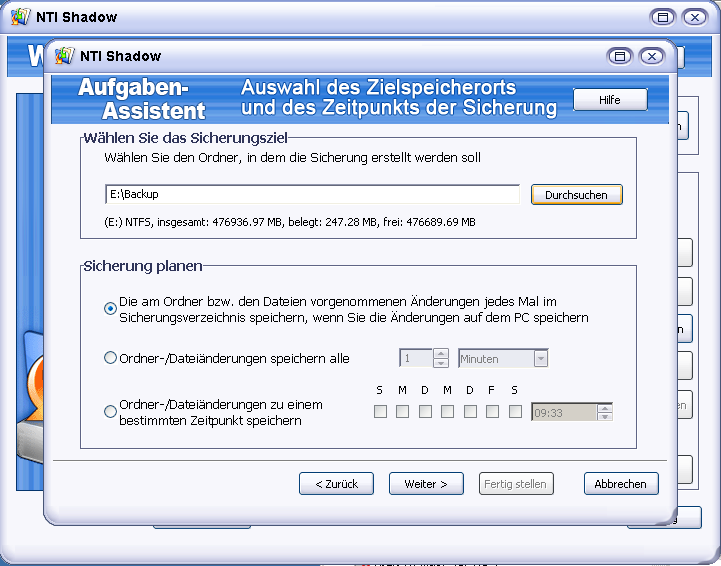Maximize the background NTI Shadow window
The height and width of the screenshot is (566, 721).
tap(663, 17)
